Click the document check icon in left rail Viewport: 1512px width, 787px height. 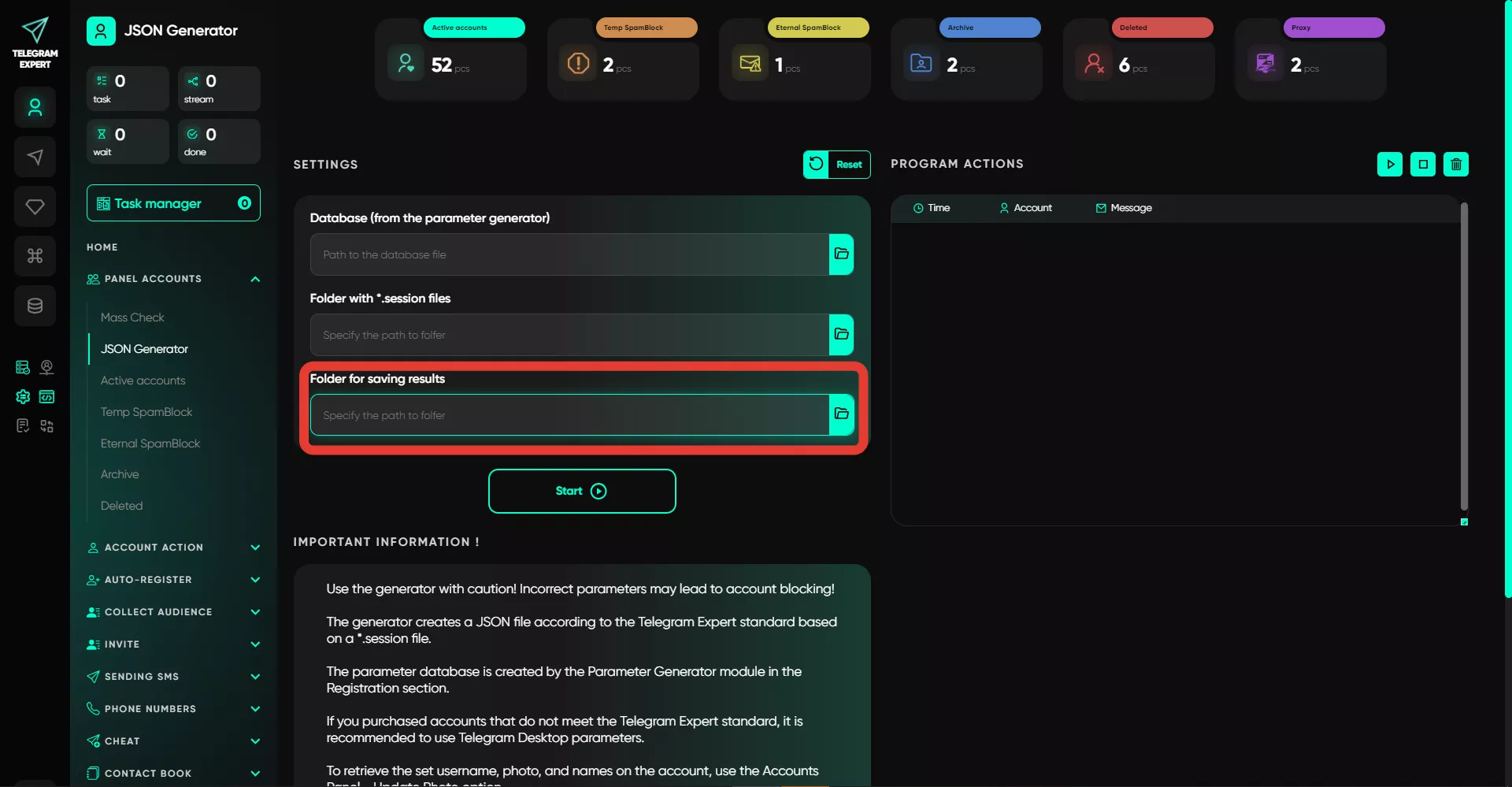pos(23,426)
